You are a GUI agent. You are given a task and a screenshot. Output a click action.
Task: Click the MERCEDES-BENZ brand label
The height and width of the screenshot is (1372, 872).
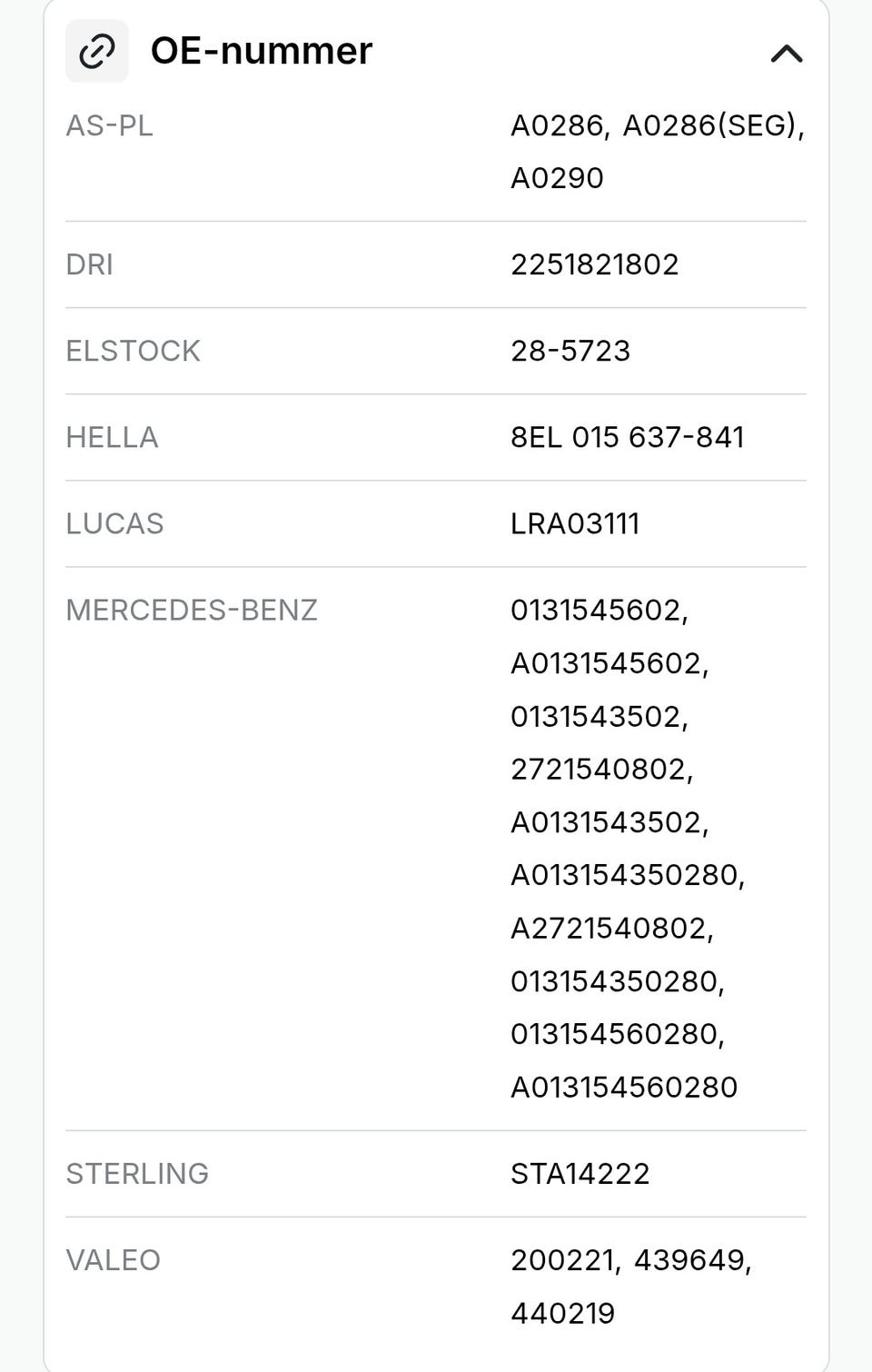click(192, 610)
